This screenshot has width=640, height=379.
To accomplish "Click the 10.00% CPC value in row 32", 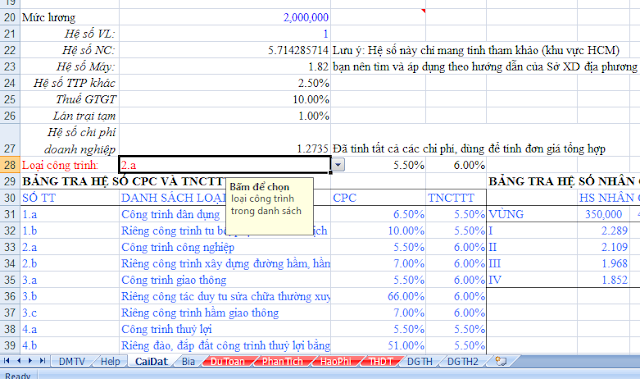I will pos(406,231).
